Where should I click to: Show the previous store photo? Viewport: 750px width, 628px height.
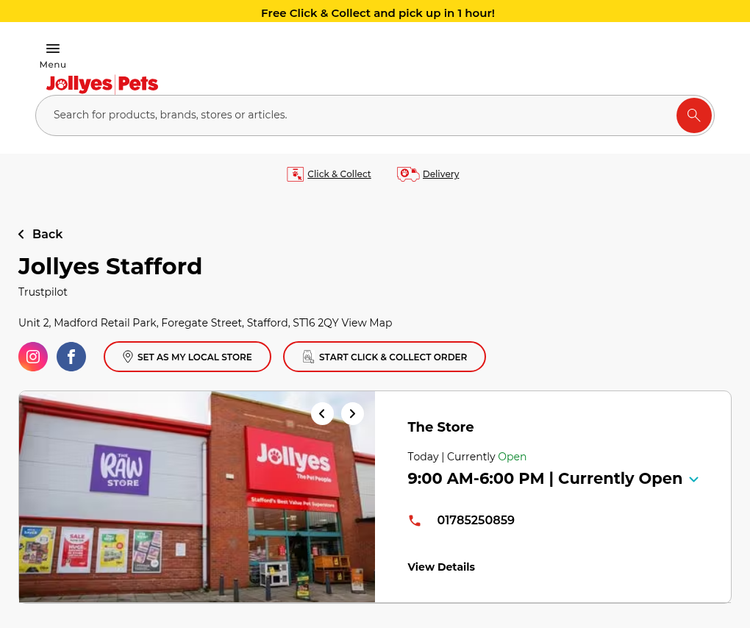[322, 414]
